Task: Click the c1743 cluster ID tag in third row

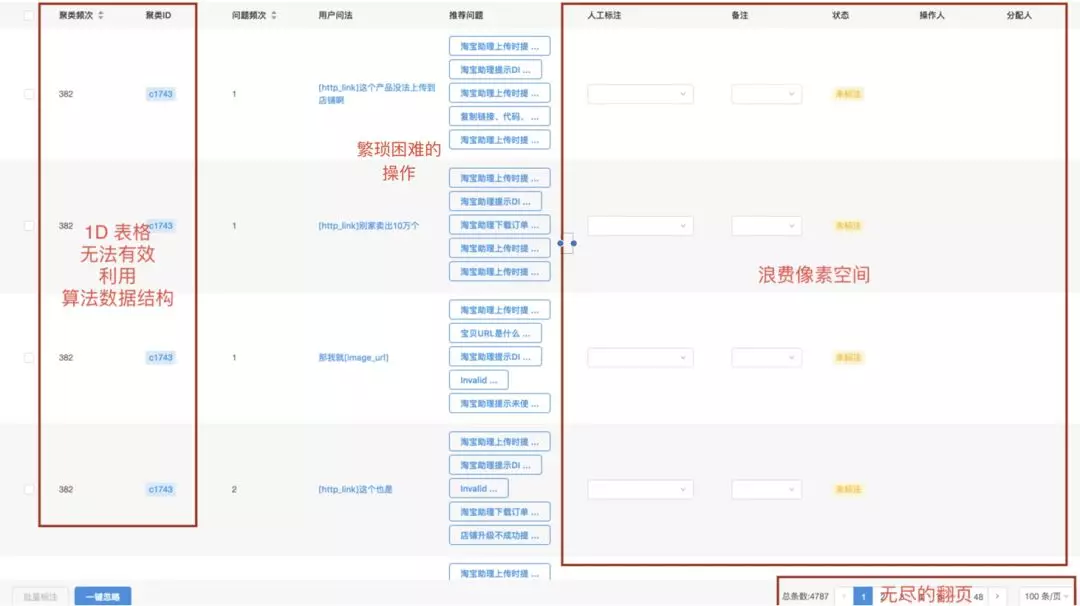Action: click(x=160, y=357)
